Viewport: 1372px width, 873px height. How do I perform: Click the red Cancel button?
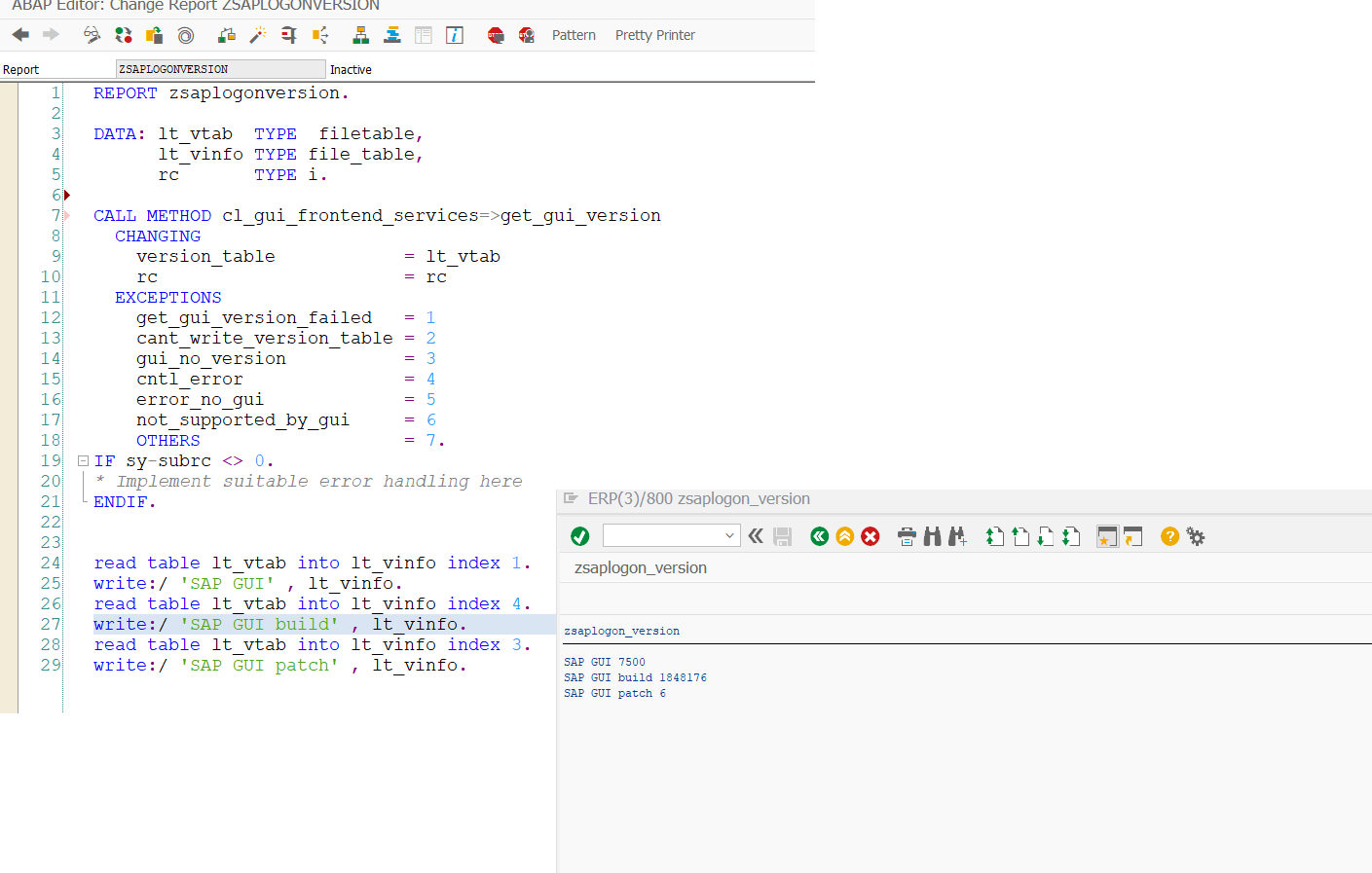871,536
